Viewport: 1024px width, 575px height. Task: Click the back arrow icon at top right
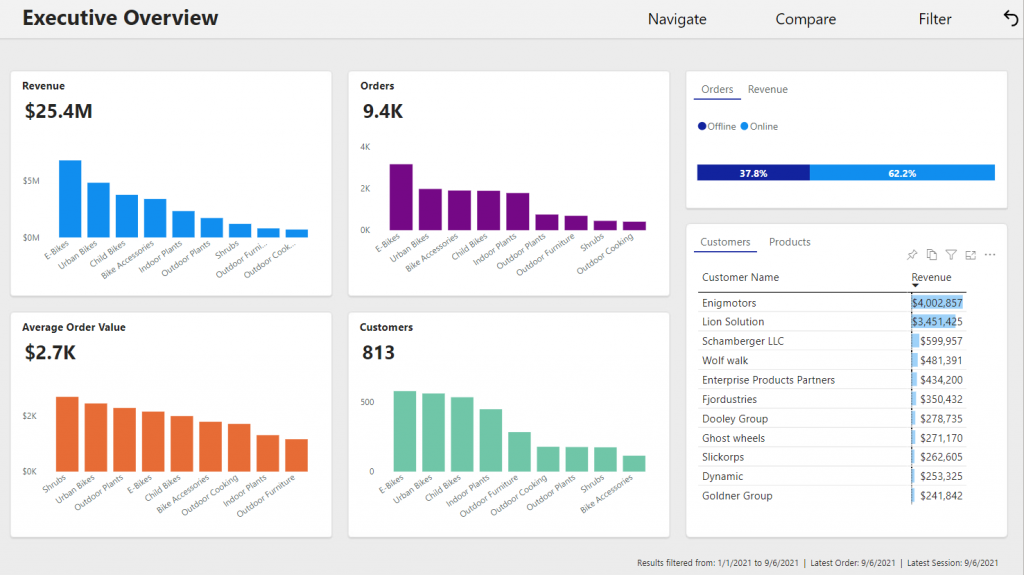click(x=1010, y=18)
